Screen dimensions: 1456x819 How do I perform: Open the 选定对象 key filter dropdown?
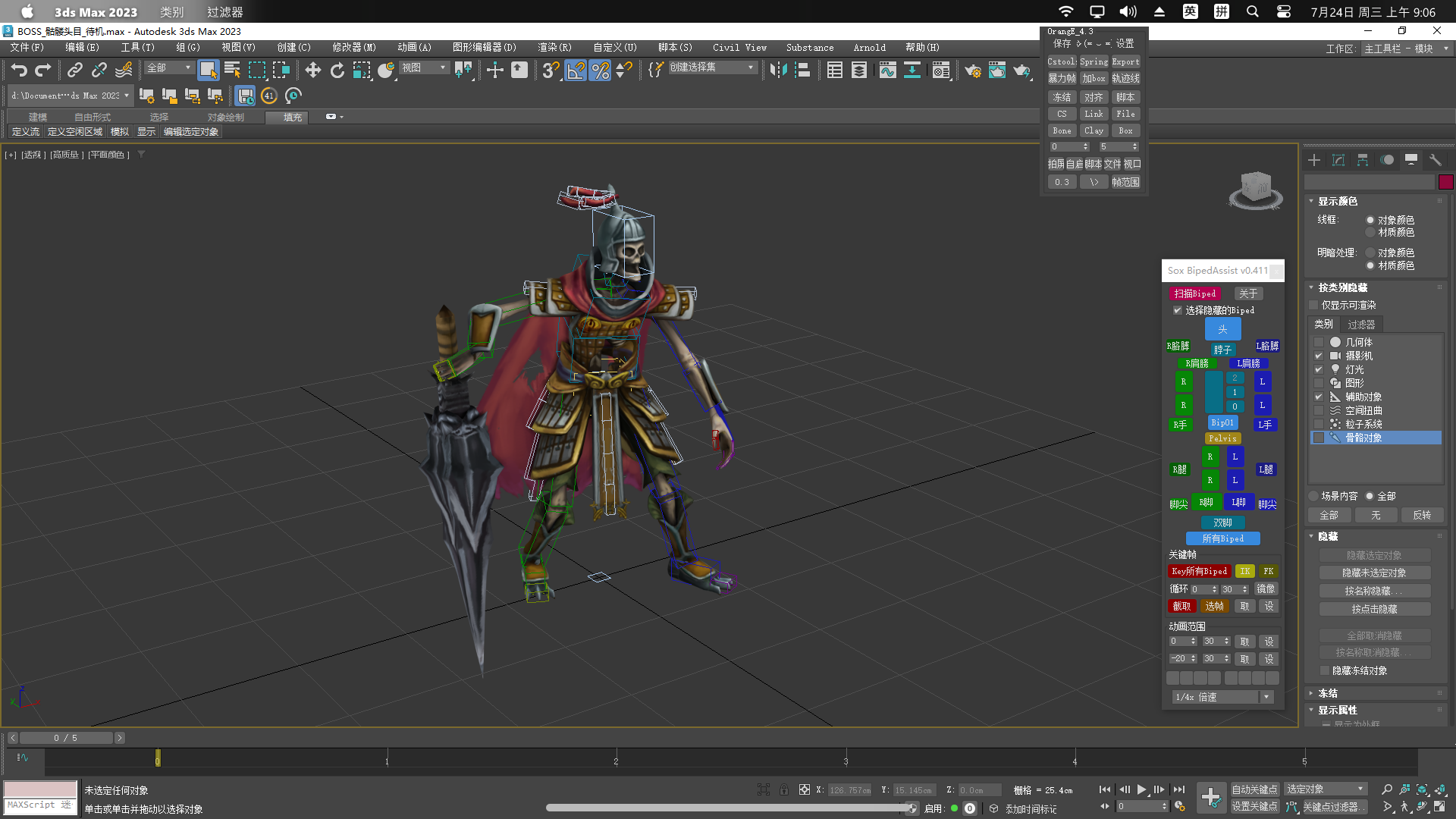[1325, 789]
